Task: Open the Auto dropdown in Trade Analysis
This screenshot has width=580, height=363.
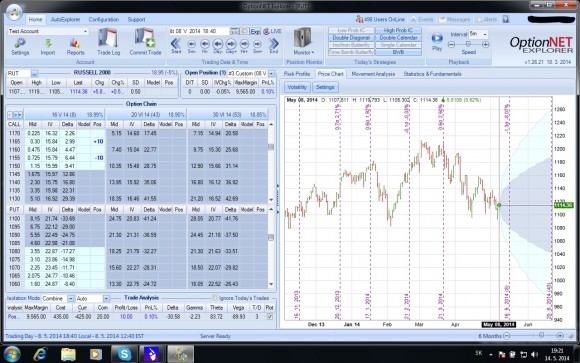Action: click(x=106, y=298)
